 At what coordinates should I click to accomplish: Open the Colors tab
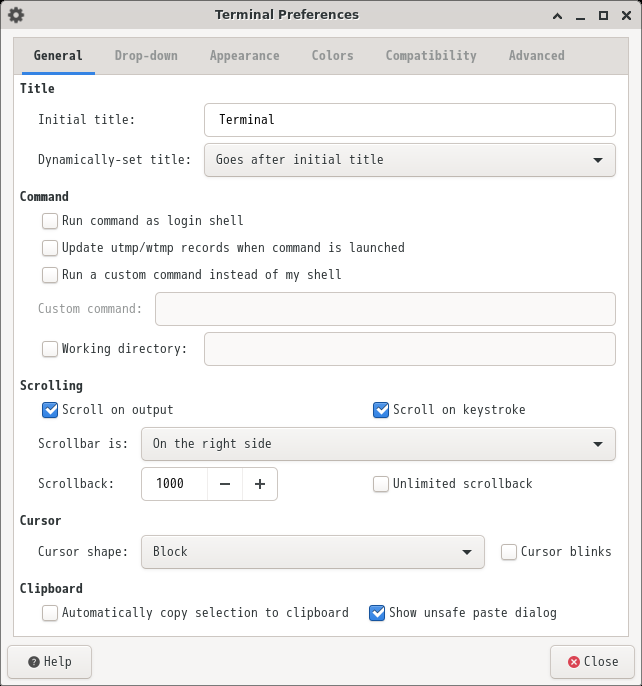tap(333, 56)
